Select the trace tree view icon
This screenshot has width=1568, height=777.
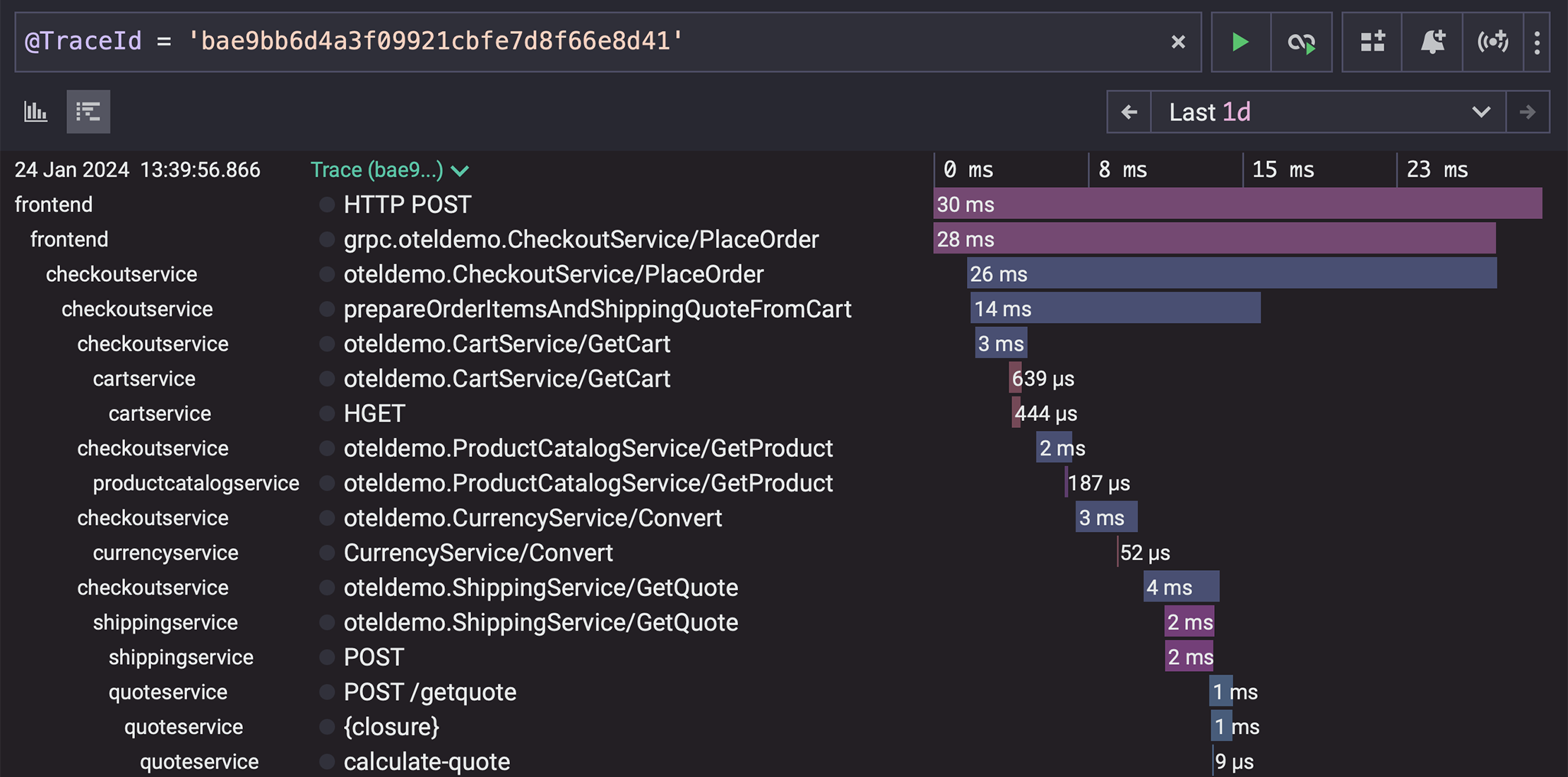(x=88, y=112)
